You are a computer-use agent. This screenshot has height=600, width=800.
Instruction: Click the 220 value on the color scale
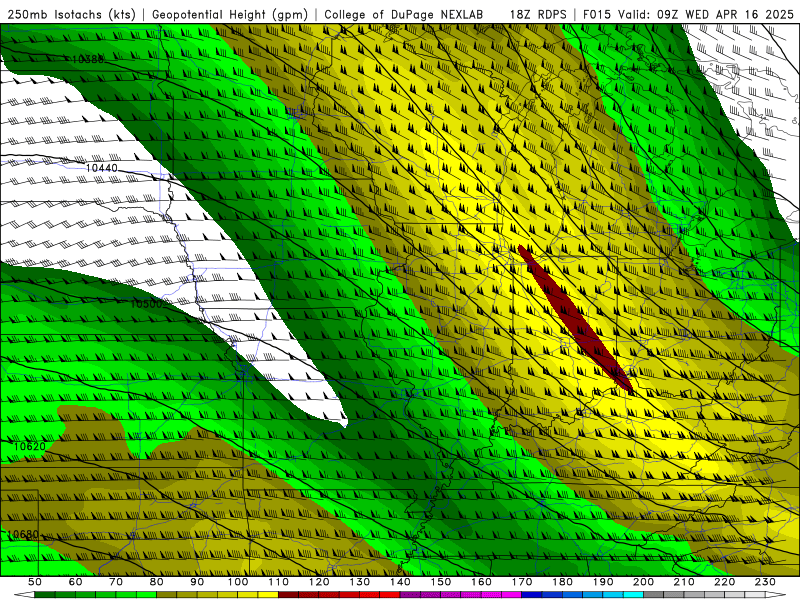724,582
